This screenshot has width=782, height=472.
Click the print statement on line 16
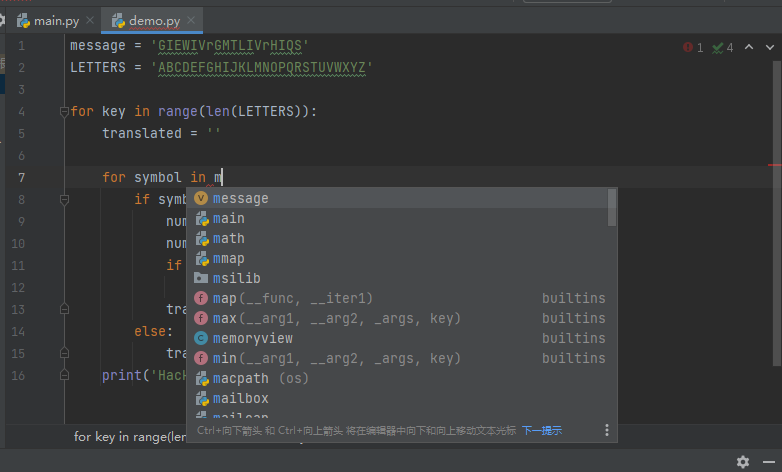144,375
